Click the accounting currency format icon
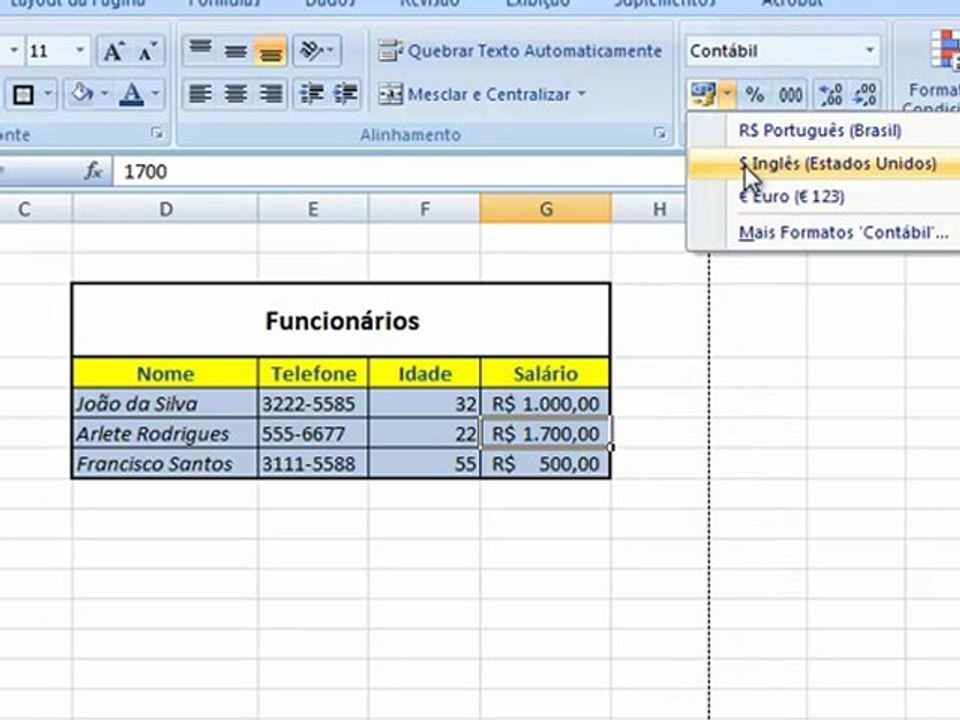 click(x=703, y=94)
